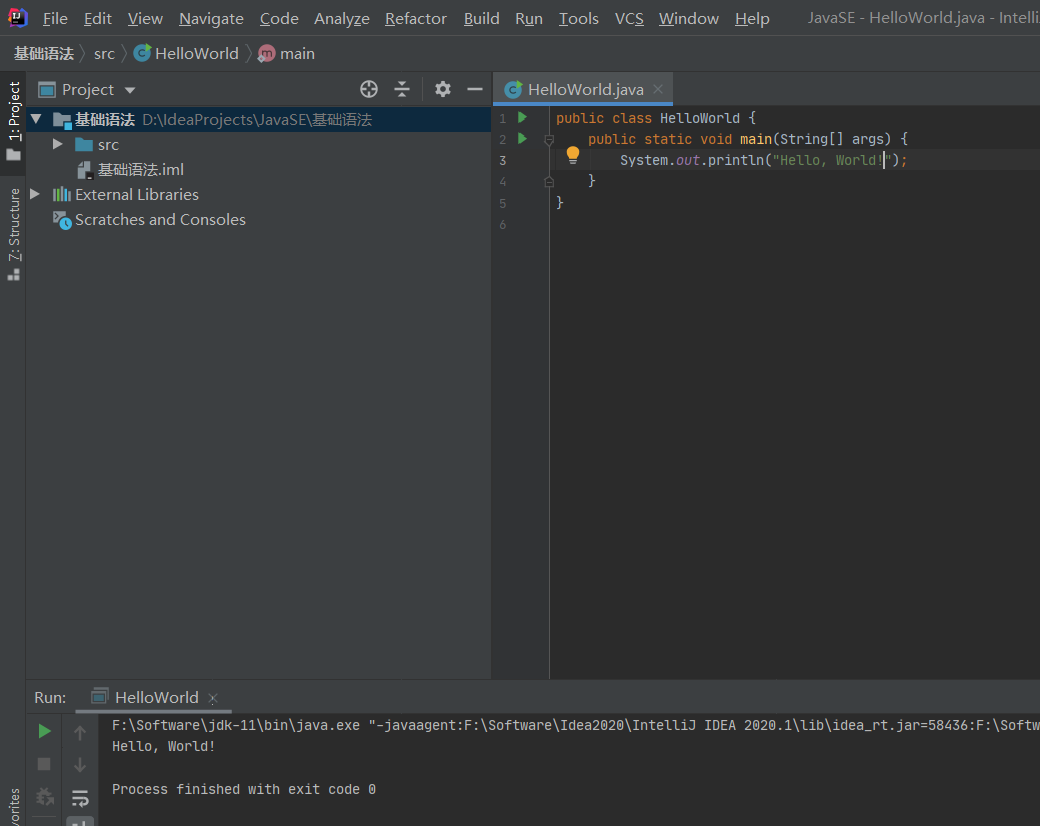Click src in the breadcrumb bar
The width and height of the screenshot is (1040, 826).
pyautogui.click(x=104, y=54)
